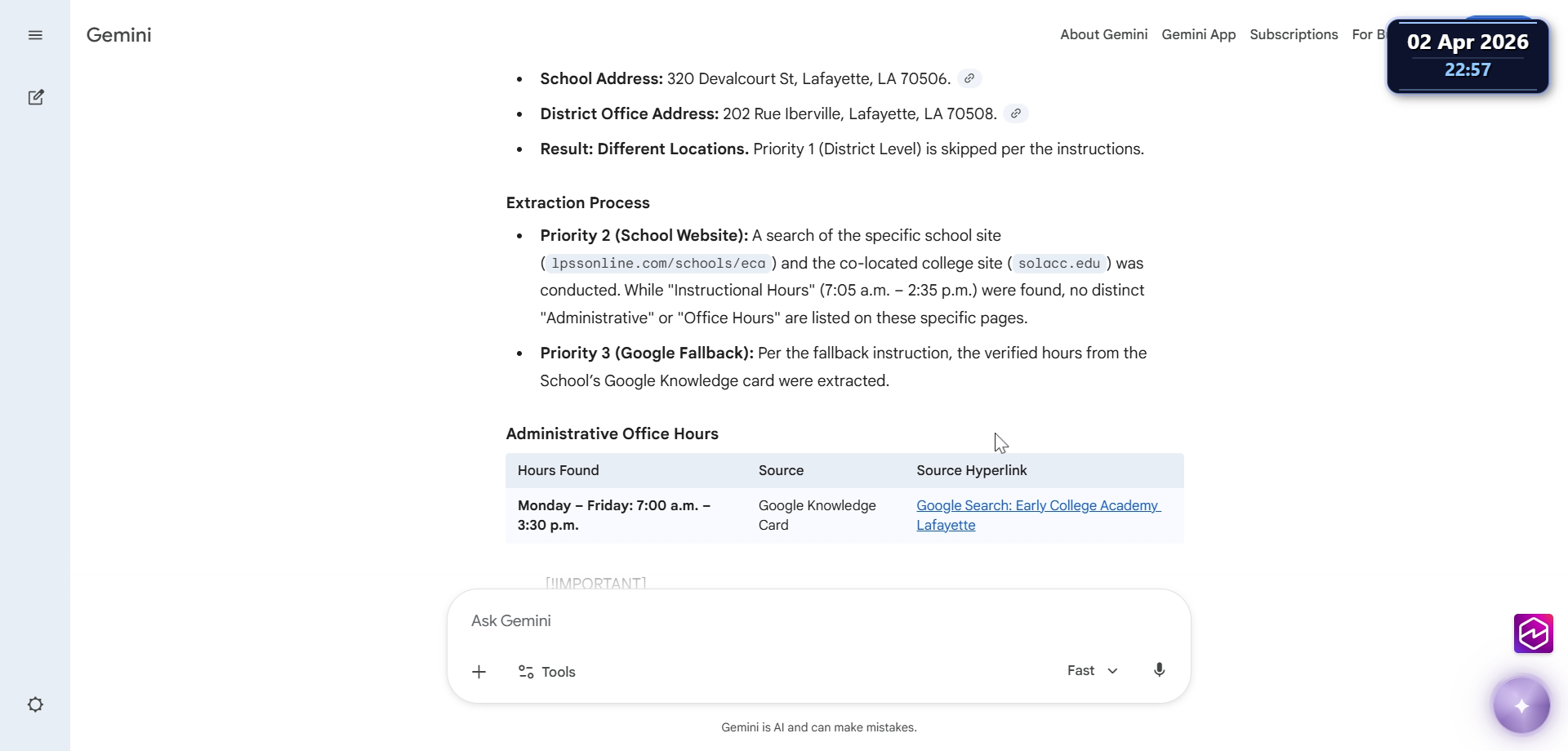Screen dimensions: 1568x751
Task: Open About Gemini navigation item
Action: coord(1103,34)
